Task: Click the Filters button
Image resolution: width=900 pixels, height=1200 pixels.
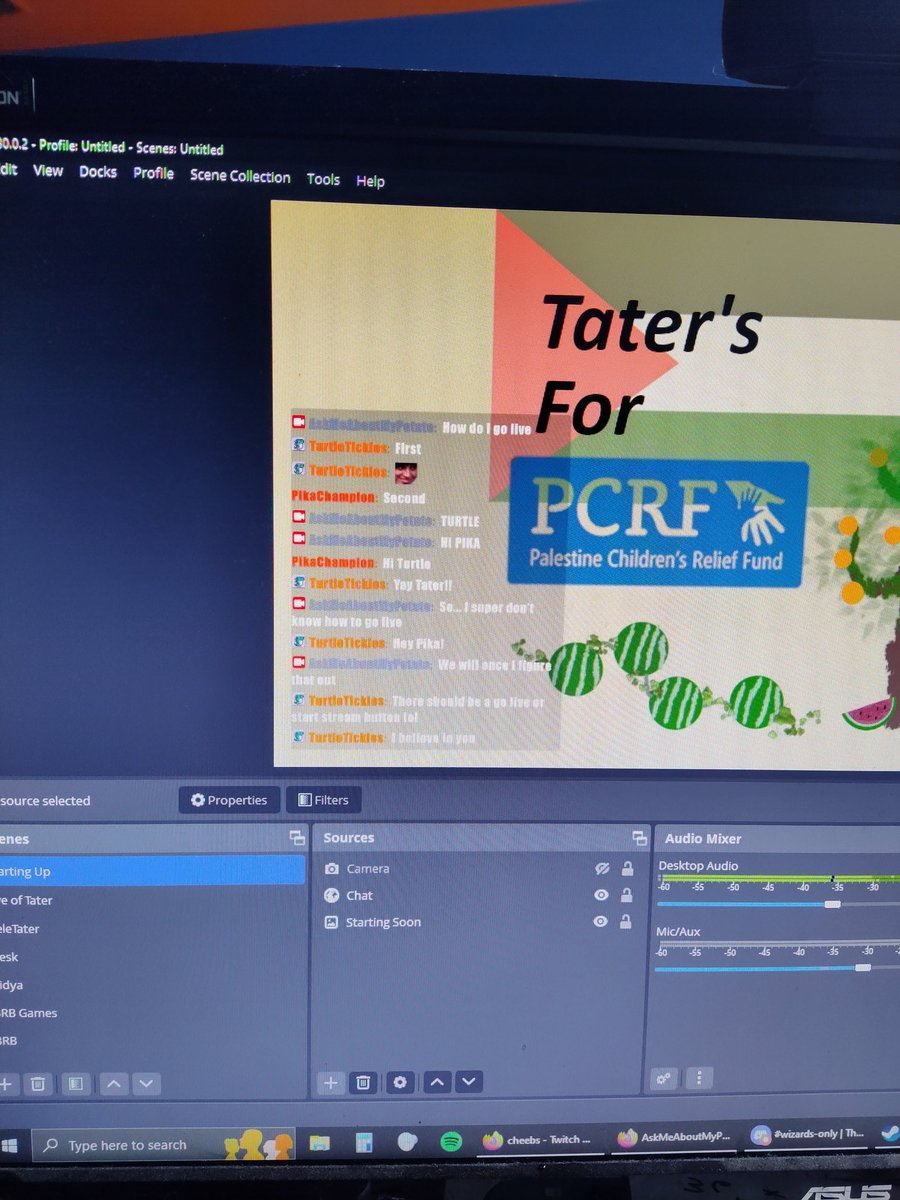Action: (x=323, y=800)
